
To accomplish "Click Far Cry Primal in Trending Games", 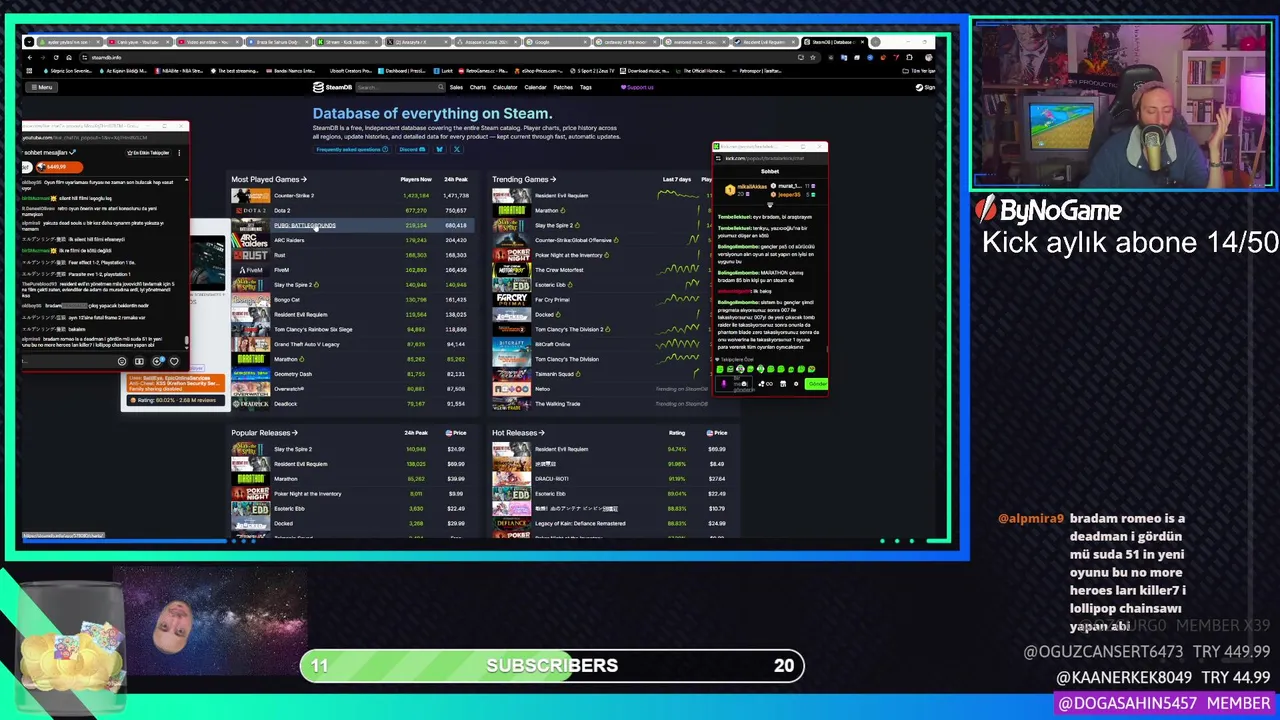I will click(x=552, y=300).
